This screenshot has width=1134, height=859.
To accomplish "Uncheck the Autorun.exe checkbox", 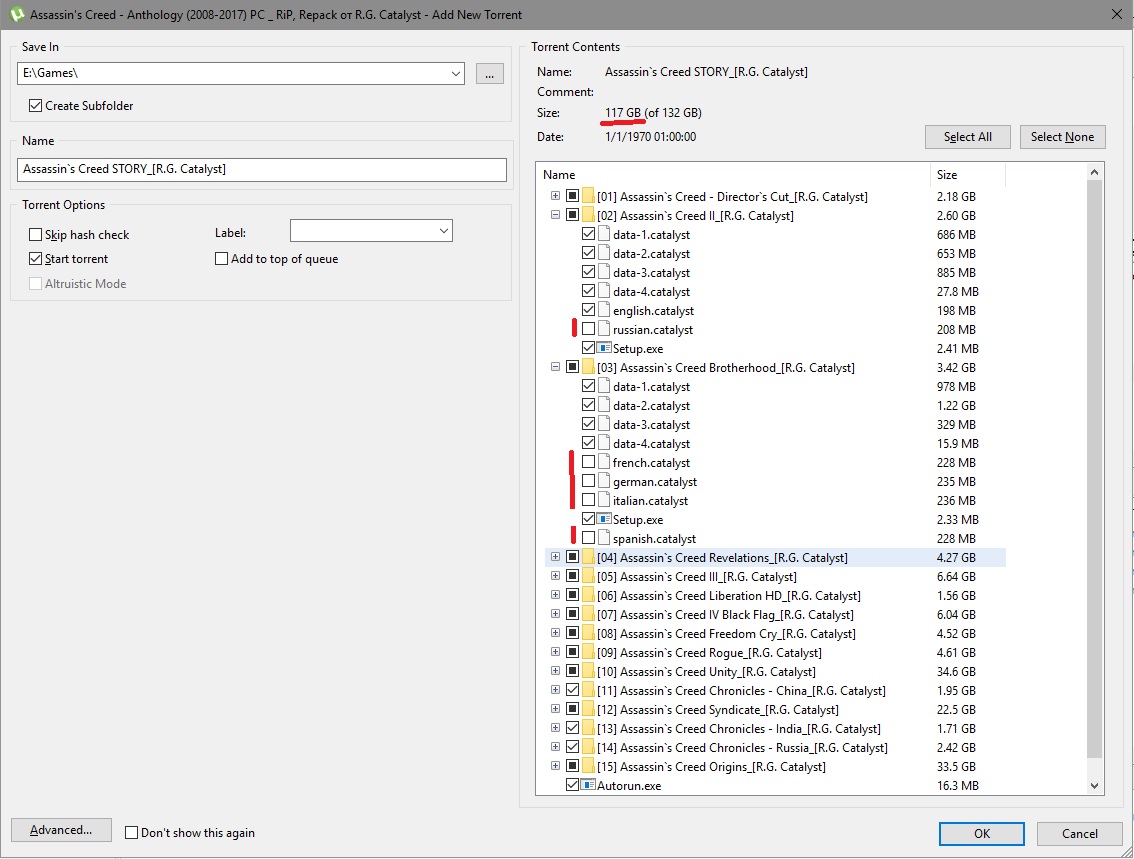I will pyautogui.click(x=572, y=785).
